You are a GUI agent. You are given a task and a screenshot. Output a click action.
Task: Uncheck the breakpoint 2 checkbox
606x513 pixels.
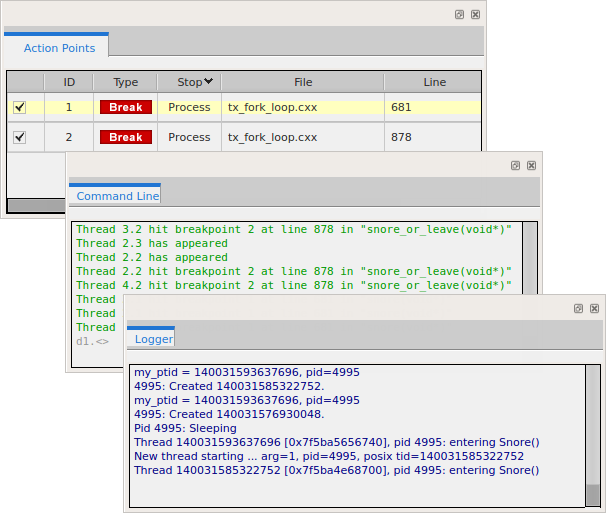20,137
